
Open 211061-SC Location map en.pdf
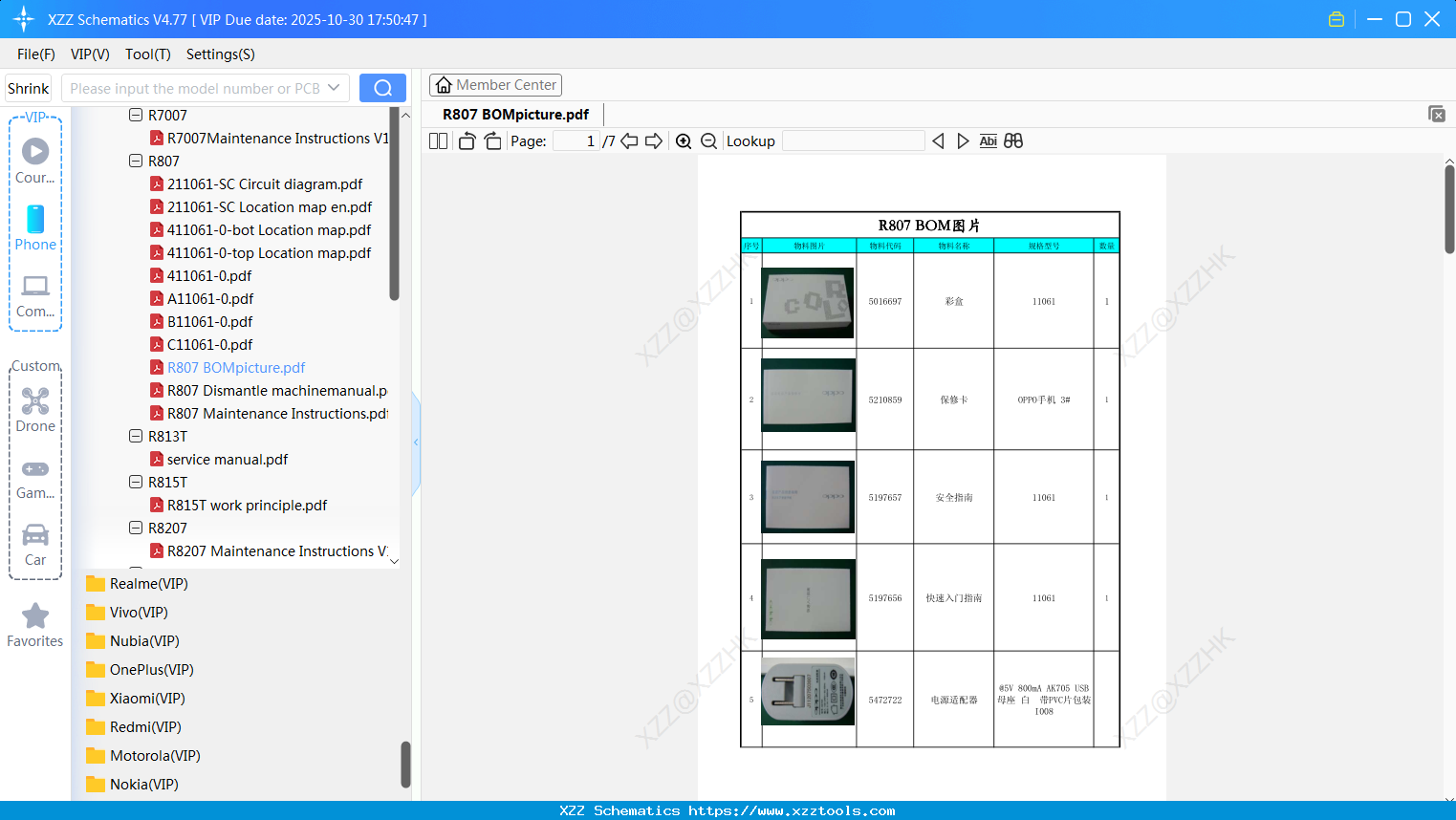270,206
